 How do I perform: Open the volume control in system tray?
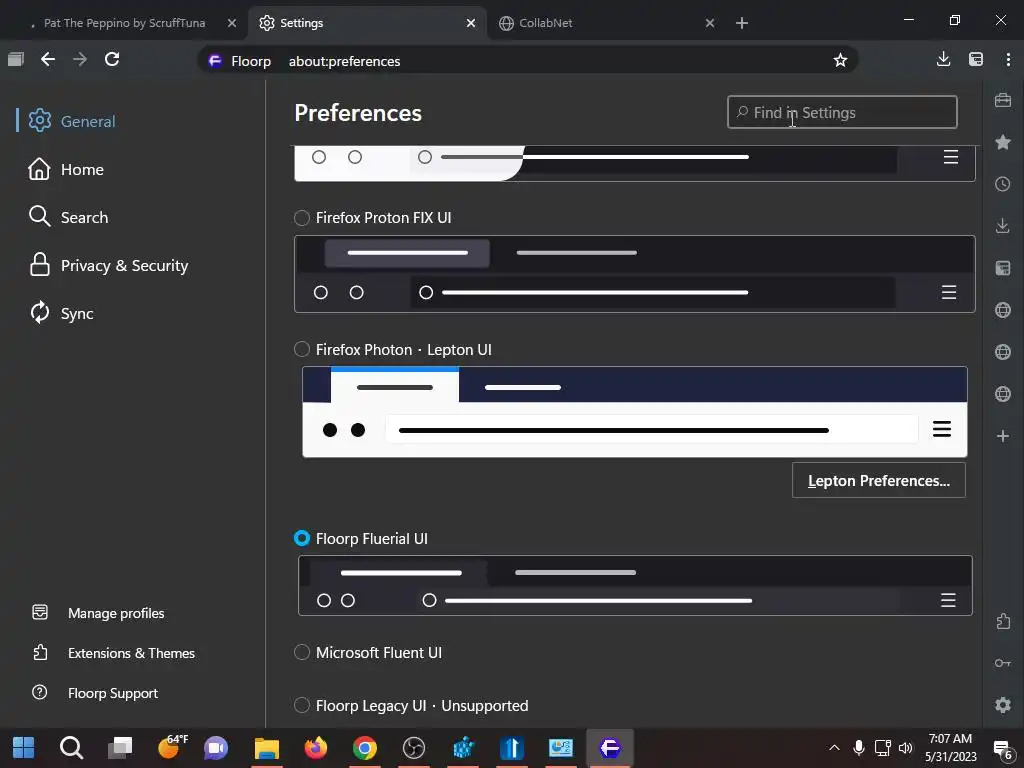pyautogui.click(x=905, y=748)
